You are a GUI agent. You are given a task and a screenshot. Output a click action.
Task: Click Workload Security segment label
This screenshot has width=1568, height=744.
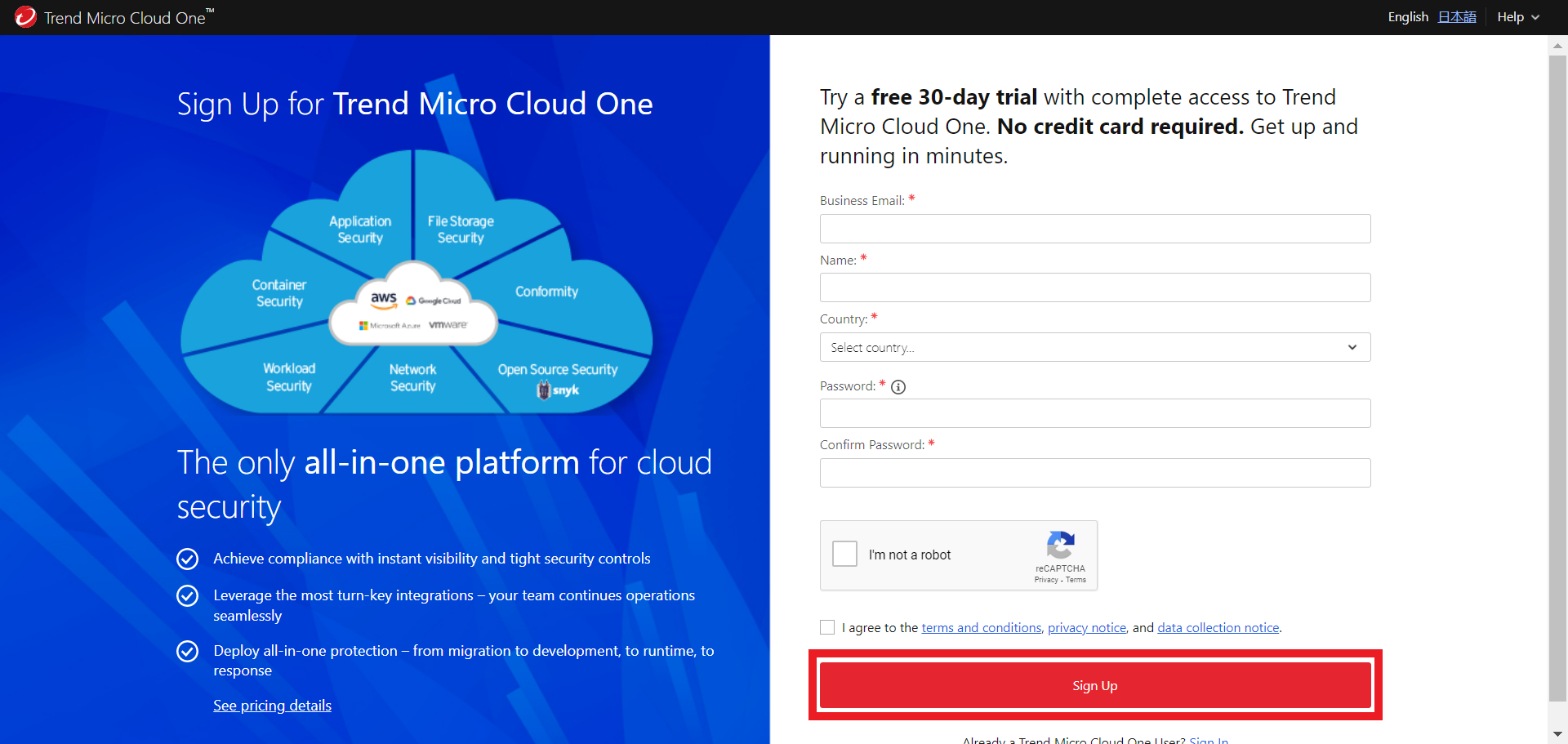pos(289,377)
